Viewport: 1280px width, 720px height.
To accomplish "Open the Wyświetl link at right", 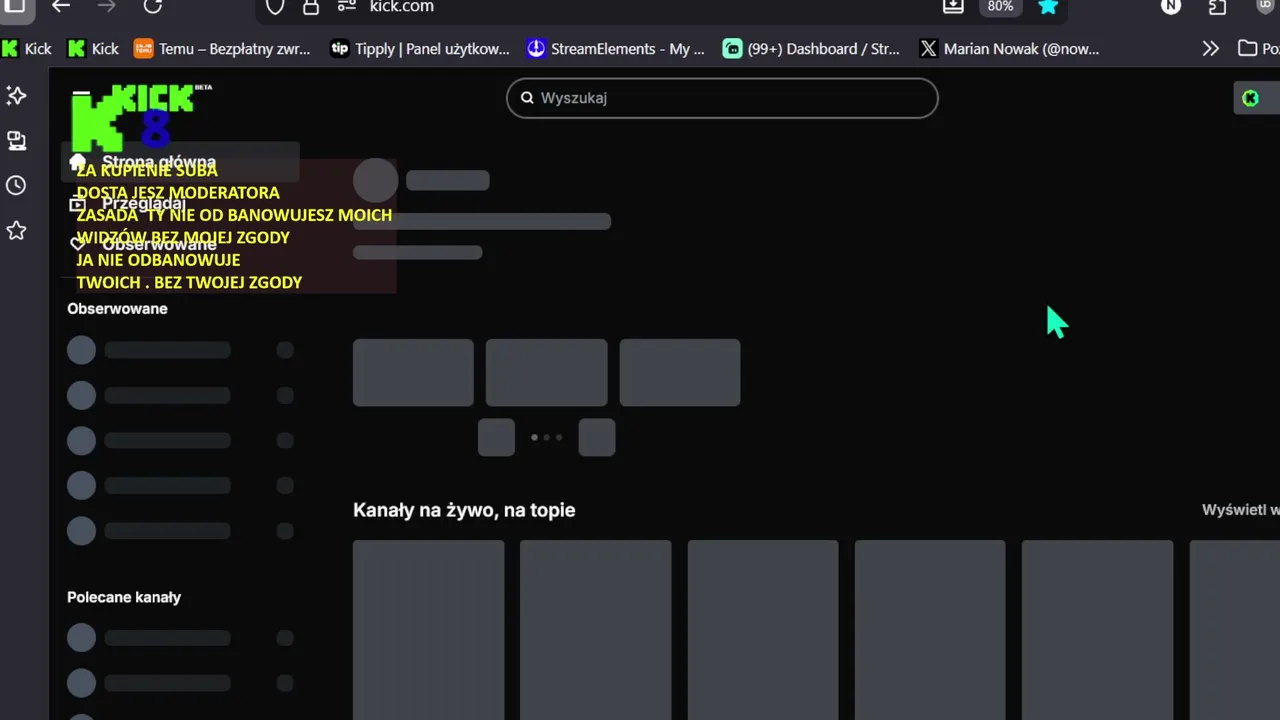I will tap(1241, 510).
